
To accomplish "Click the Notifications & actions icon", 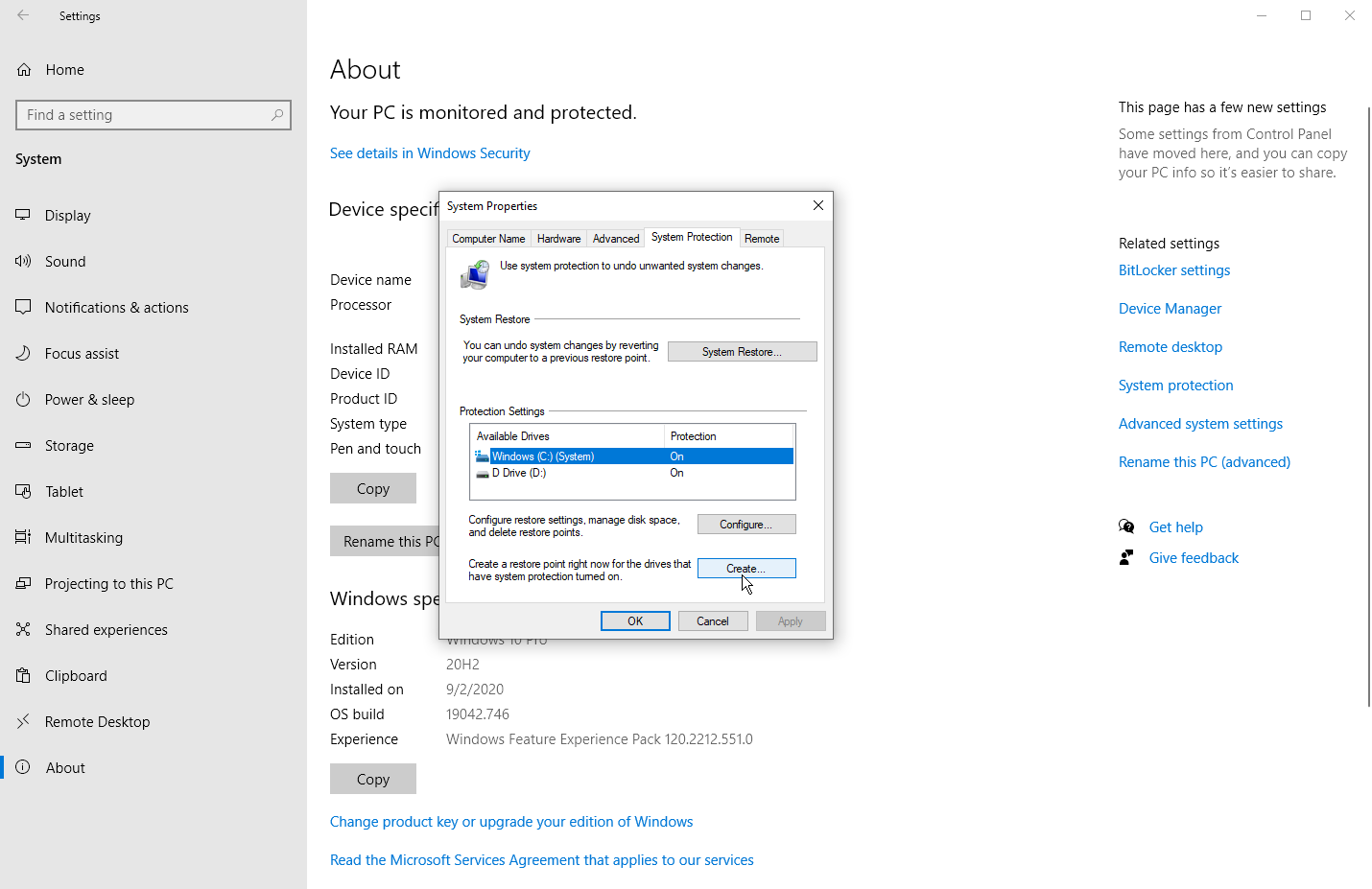I will pyautogui.click(x=23, y=308).
